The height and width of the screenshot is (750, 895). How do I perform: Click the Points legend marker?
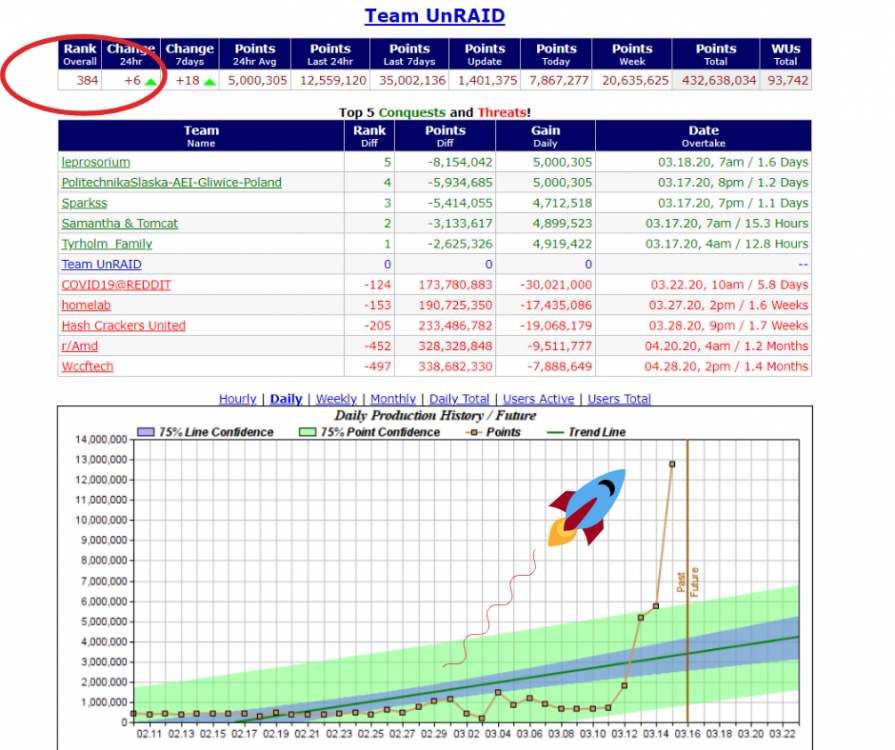click(x=474, y=433)
